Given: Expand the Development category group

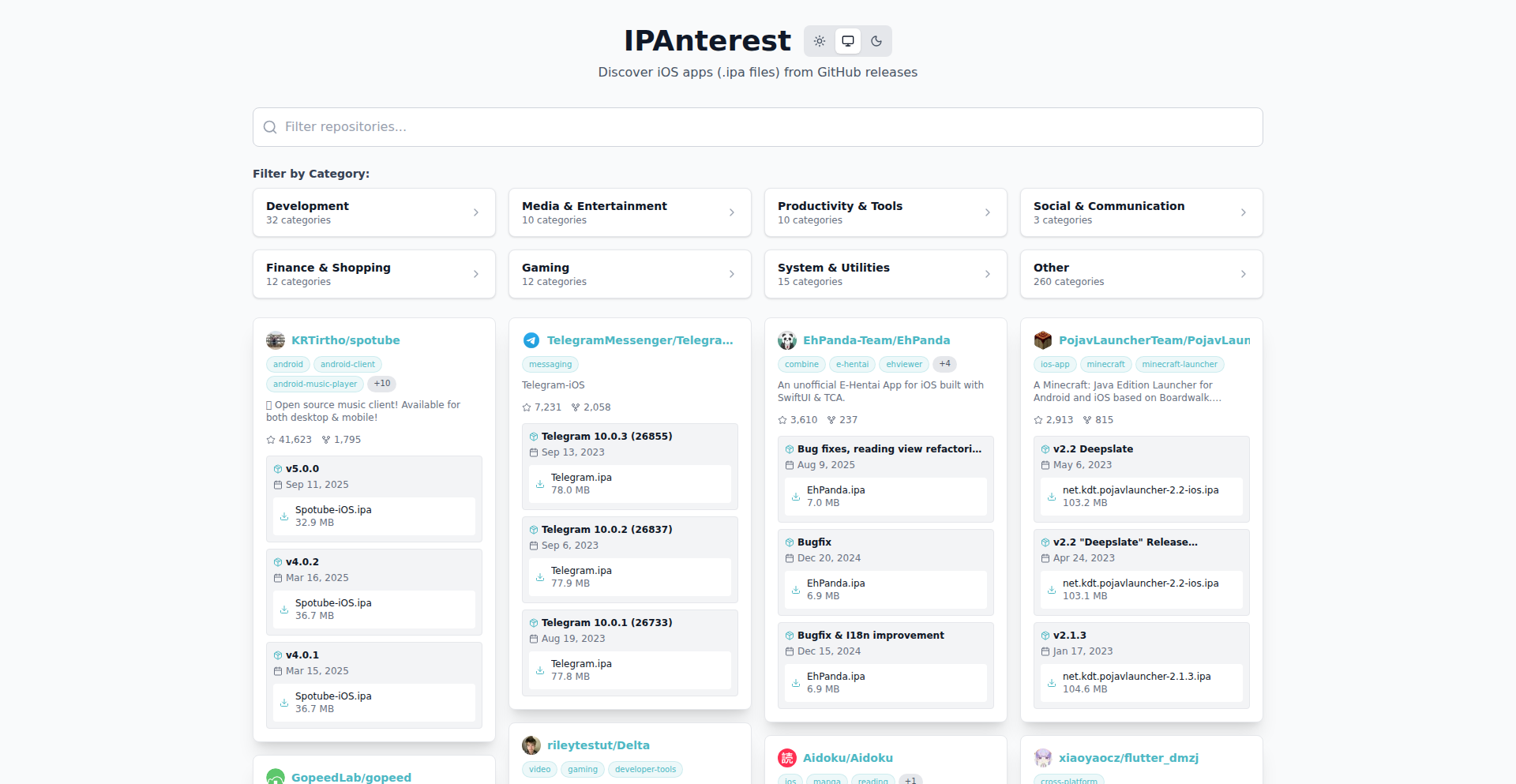Looking at the screenshot, I should click(374, 212).
